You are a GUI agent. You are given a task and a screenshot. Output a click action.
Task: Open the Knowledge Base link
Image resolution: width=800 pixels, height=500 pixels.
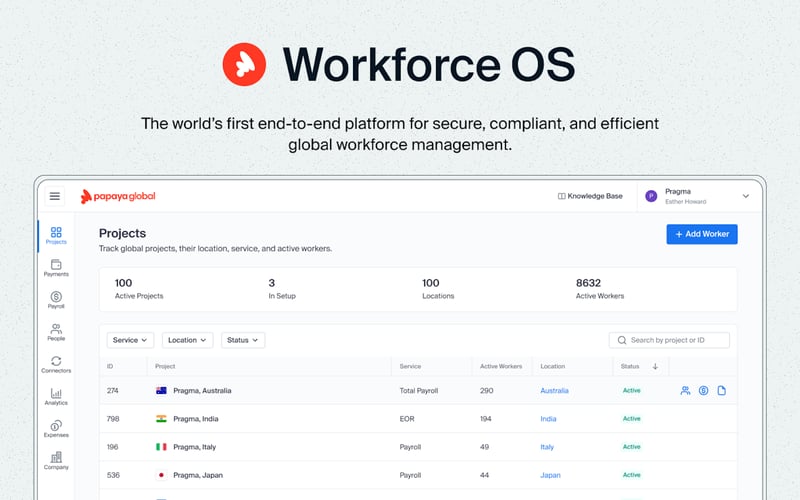(x=590, y=196)
